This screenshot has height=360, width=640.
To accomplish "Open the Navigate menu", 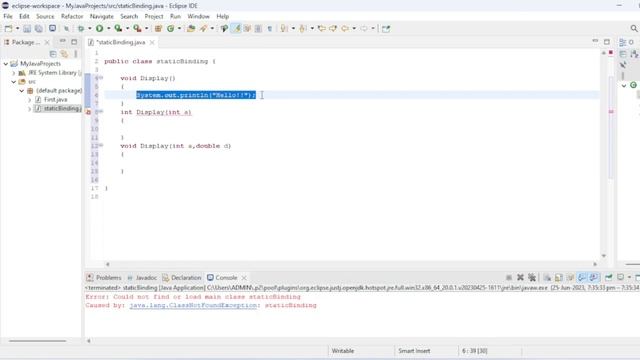I will coord(102,16).
